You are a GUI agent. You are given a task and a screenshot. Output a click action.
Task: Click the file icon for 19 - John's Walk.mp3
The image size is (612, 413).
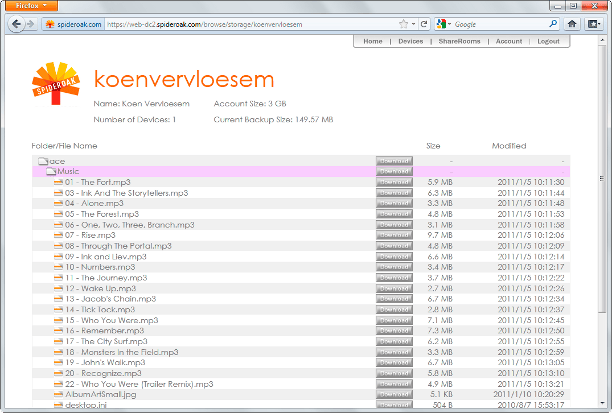pos(58,362)
